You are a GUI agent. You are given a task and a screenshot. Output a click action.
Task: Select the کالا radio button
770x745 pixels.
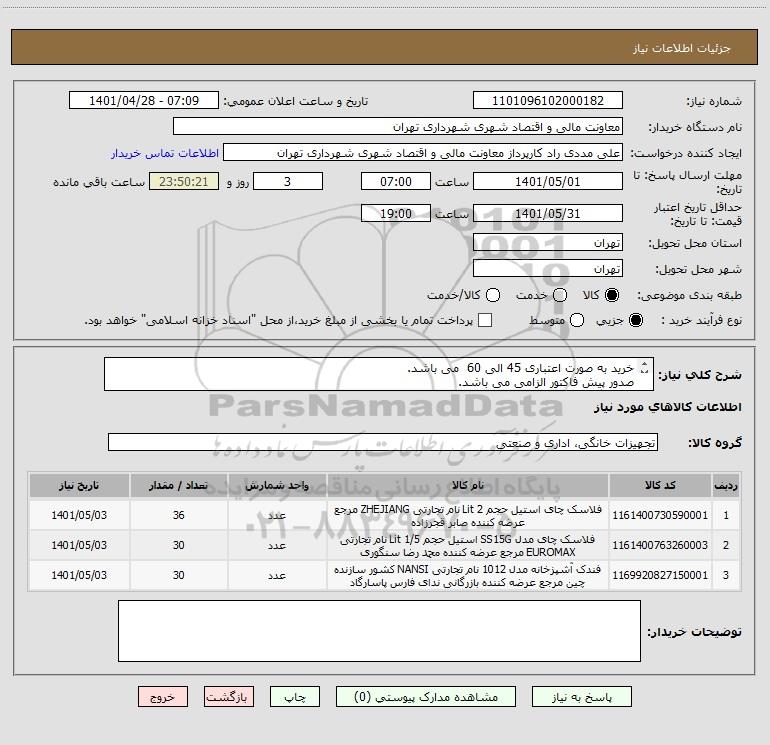point(612,295)
